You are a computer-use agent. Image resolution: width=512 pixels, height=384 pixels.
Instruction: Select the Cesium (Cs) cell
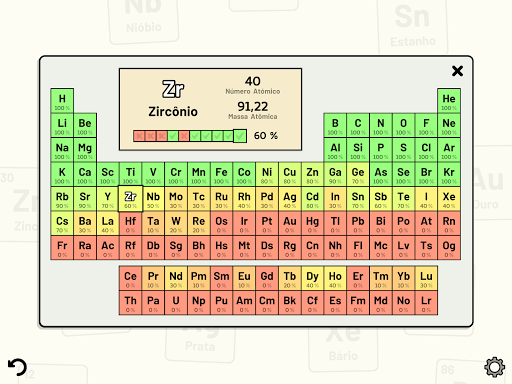[62, 223]
